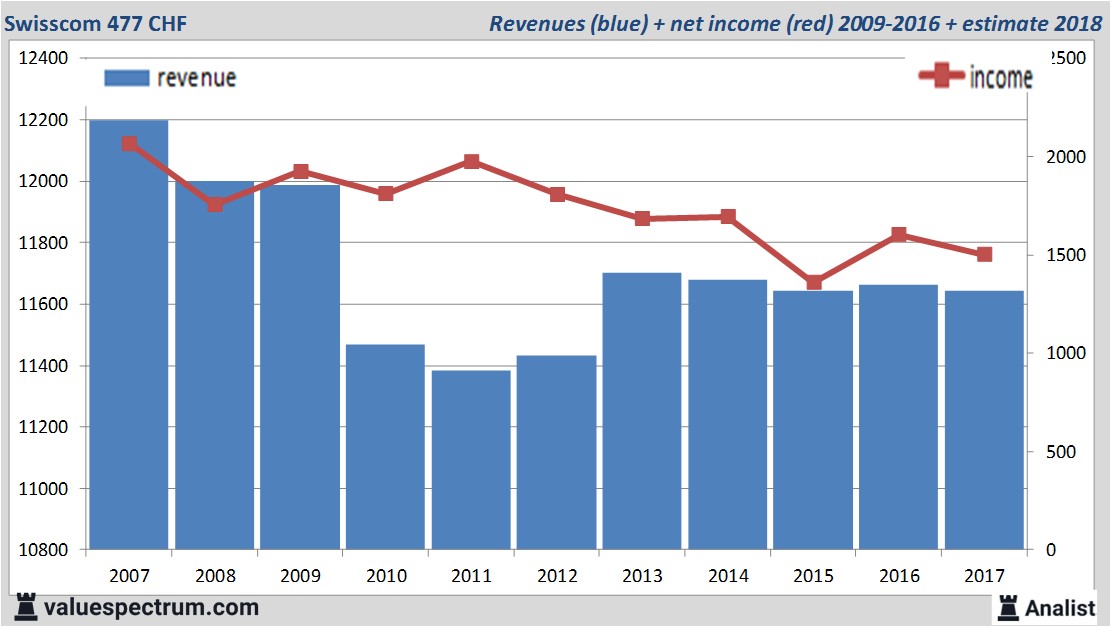This screenshot has width=1111, height=627.
Task: Open the valuespectrum.com link
Action: (x=151, y=608)
